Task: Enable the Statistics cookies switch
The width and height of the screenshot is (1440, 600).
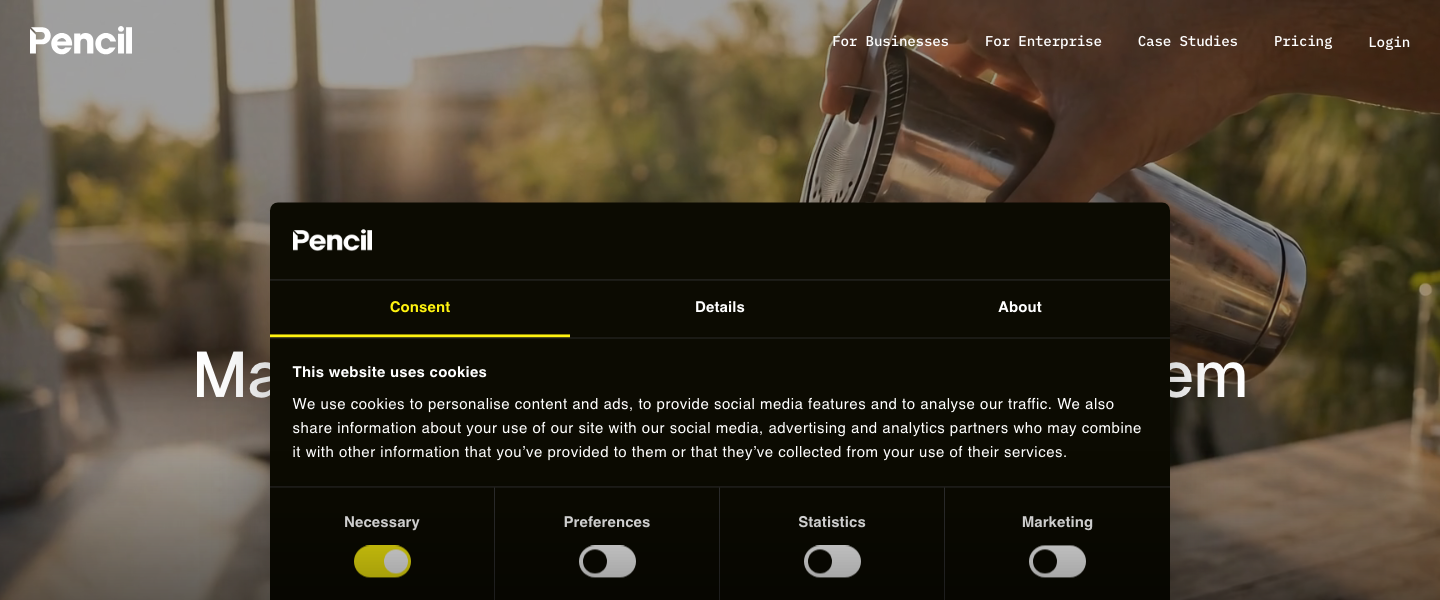Action: click(x=832, y=561)
